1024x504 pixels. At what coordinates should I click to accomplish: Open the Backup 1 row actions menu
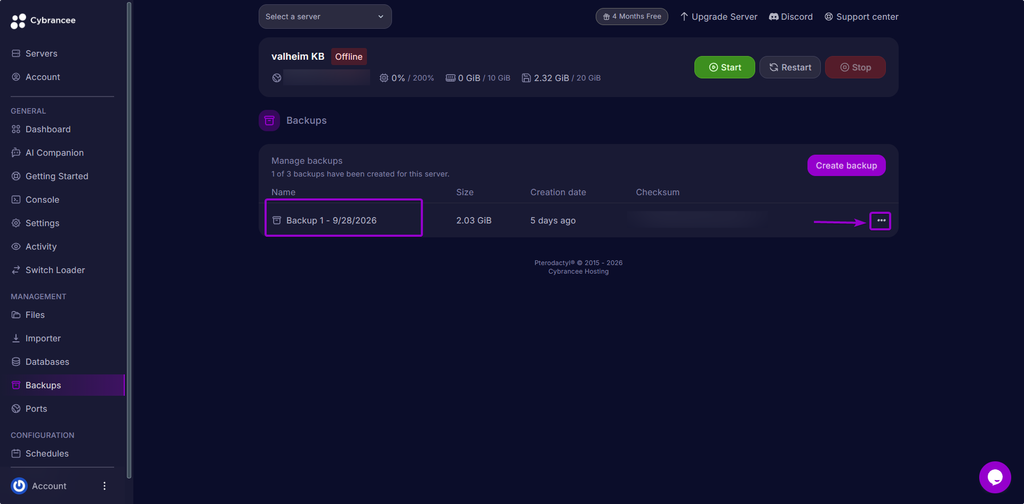point(881,221)
